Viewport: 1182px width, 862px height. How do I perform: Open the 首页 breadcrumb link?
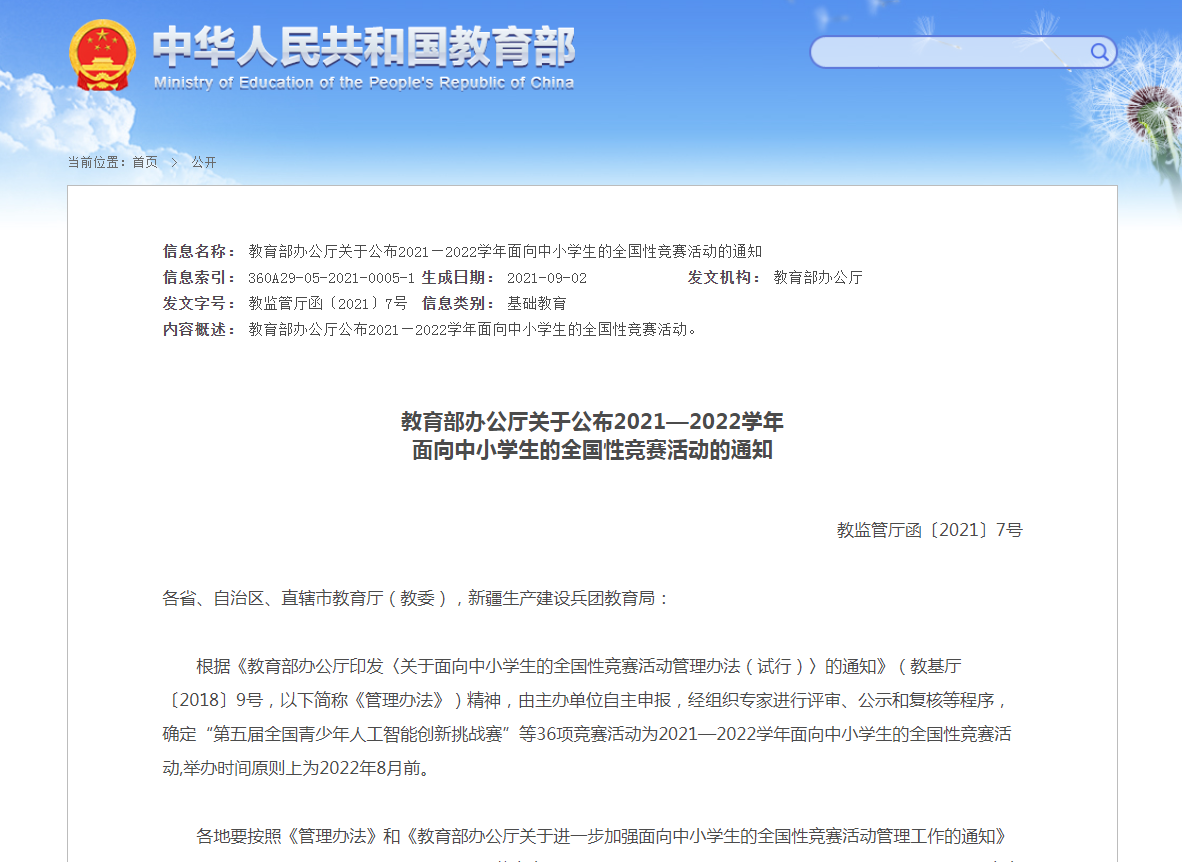[x=145, y=162]
